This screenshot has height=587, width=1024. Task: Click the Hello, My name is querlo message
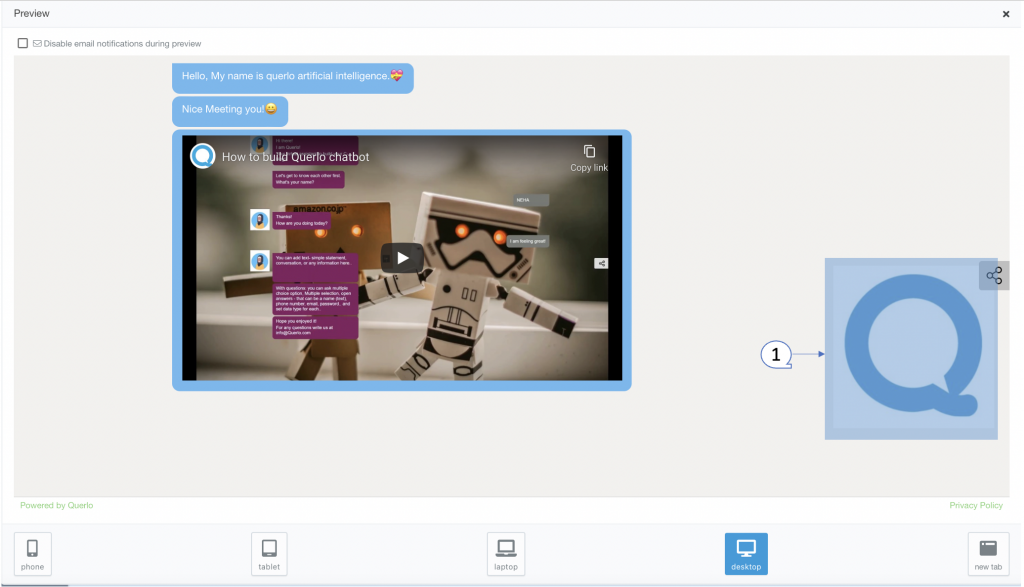[x=293, y=78]
